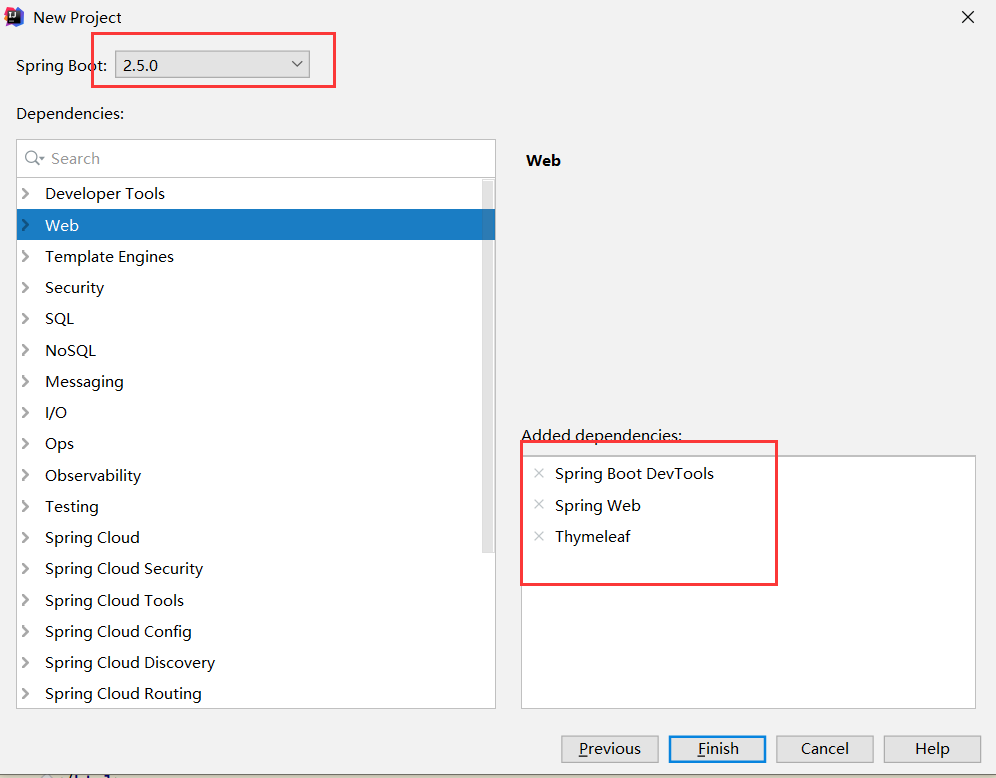Select the Spring Cloud Discovery row

256,662
